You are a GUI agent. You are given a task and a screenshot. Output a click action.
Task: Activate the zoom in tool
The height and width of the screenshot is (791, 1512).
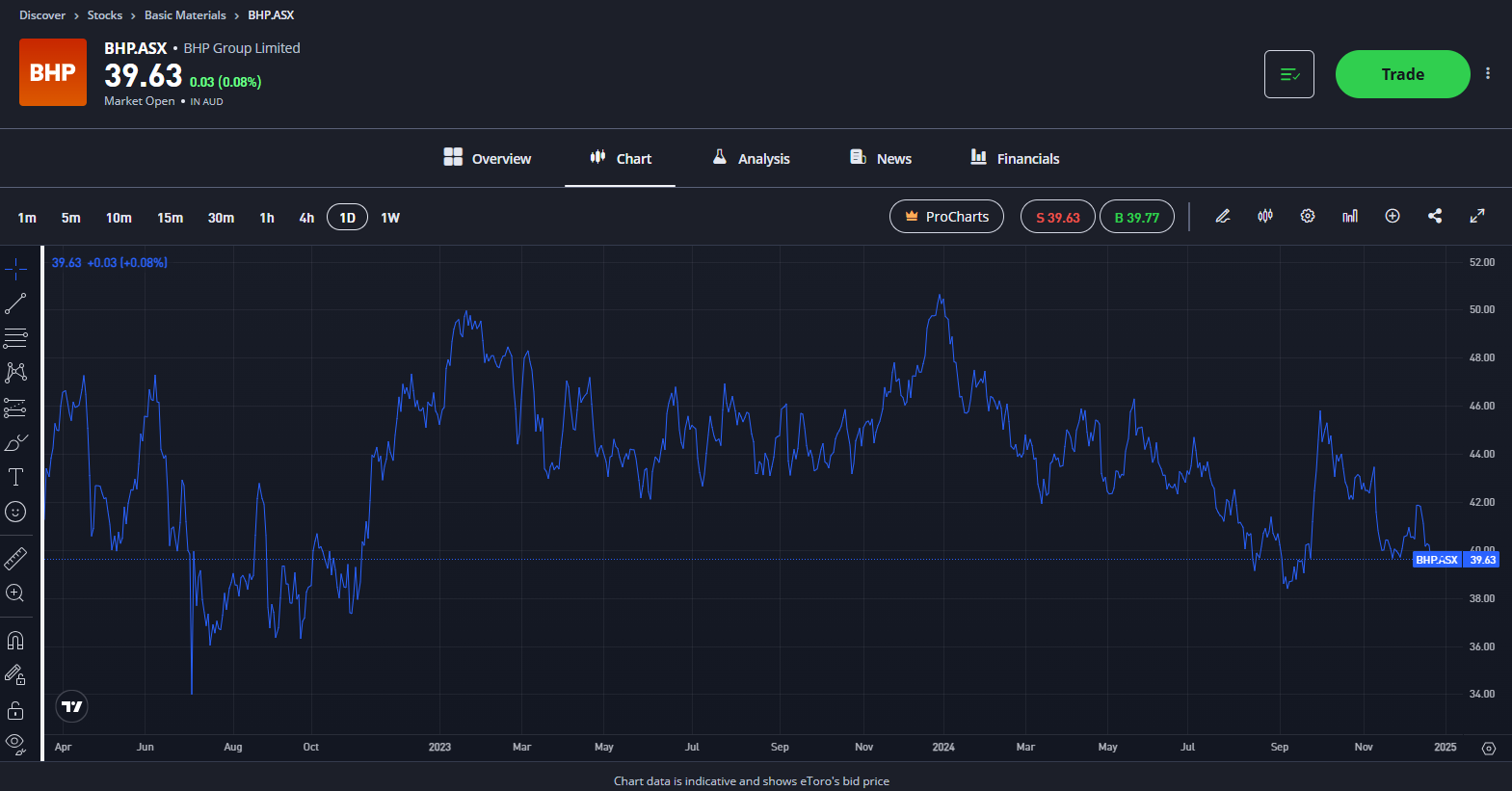[x=15, y=593]
